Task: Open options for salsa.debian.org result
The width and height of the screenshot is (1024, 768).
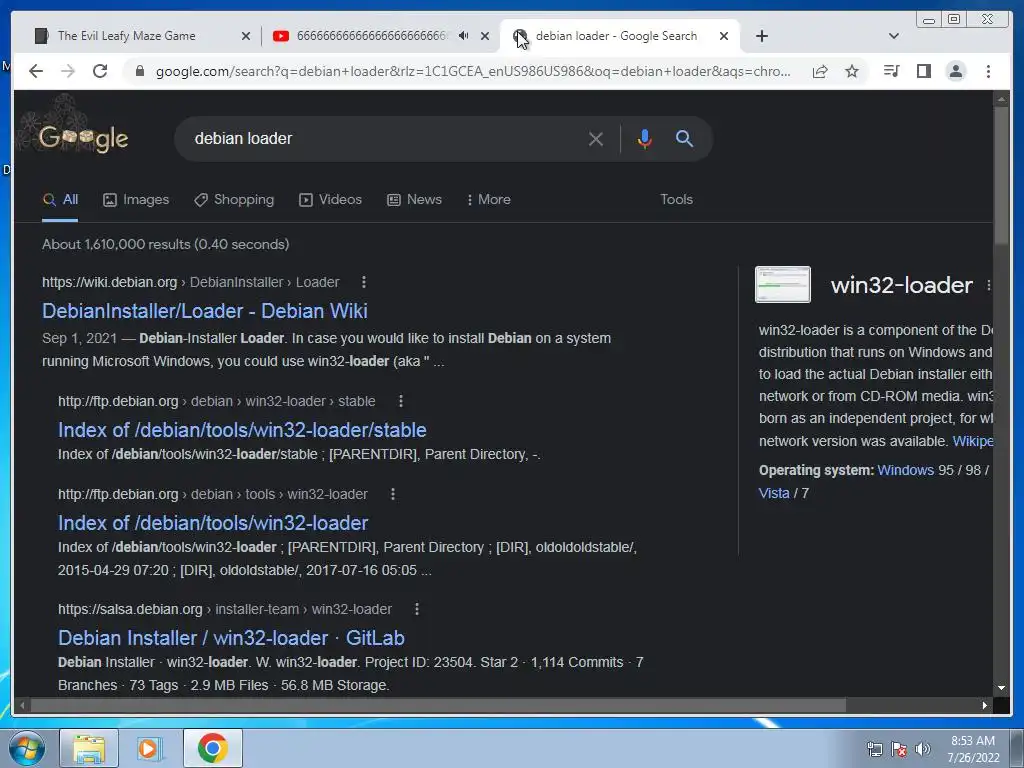Action: [x=417, y=609]
